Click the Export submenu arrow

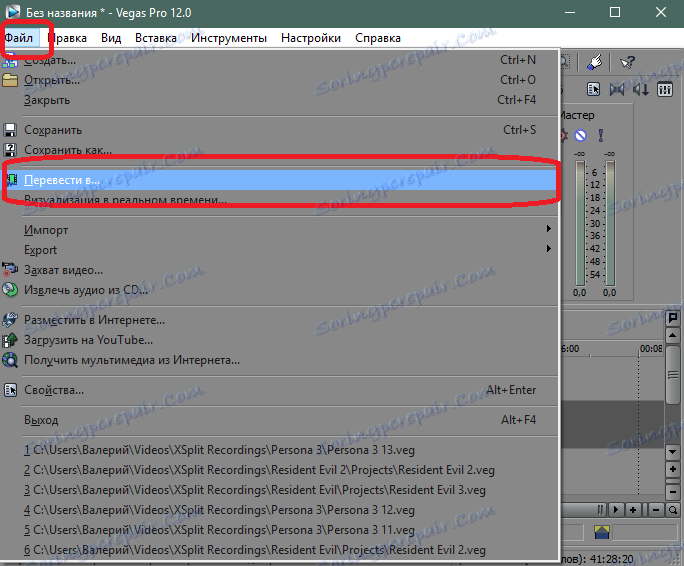pyautogui.click(x=549, y=249)
